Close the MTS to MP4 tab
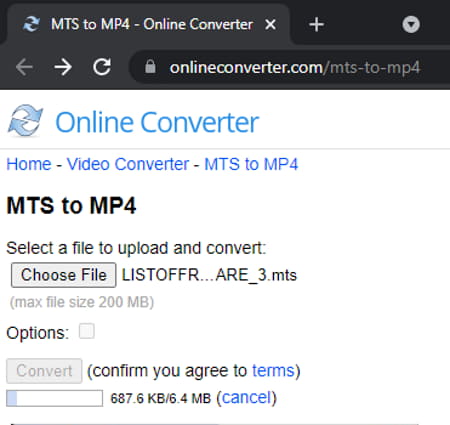 [x=270, y=24]
